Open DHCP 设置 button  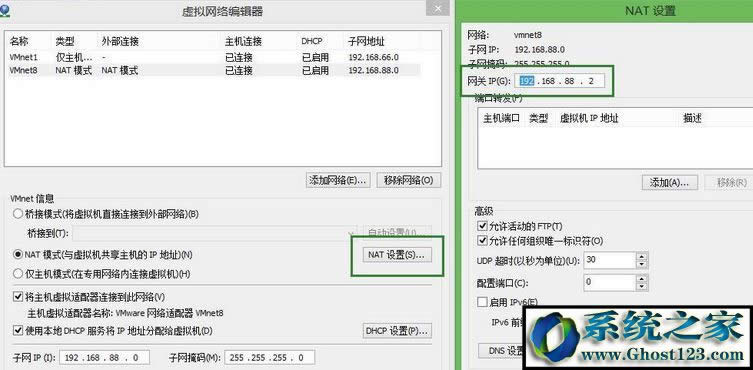pyautogui.click(x=397, y=331)
